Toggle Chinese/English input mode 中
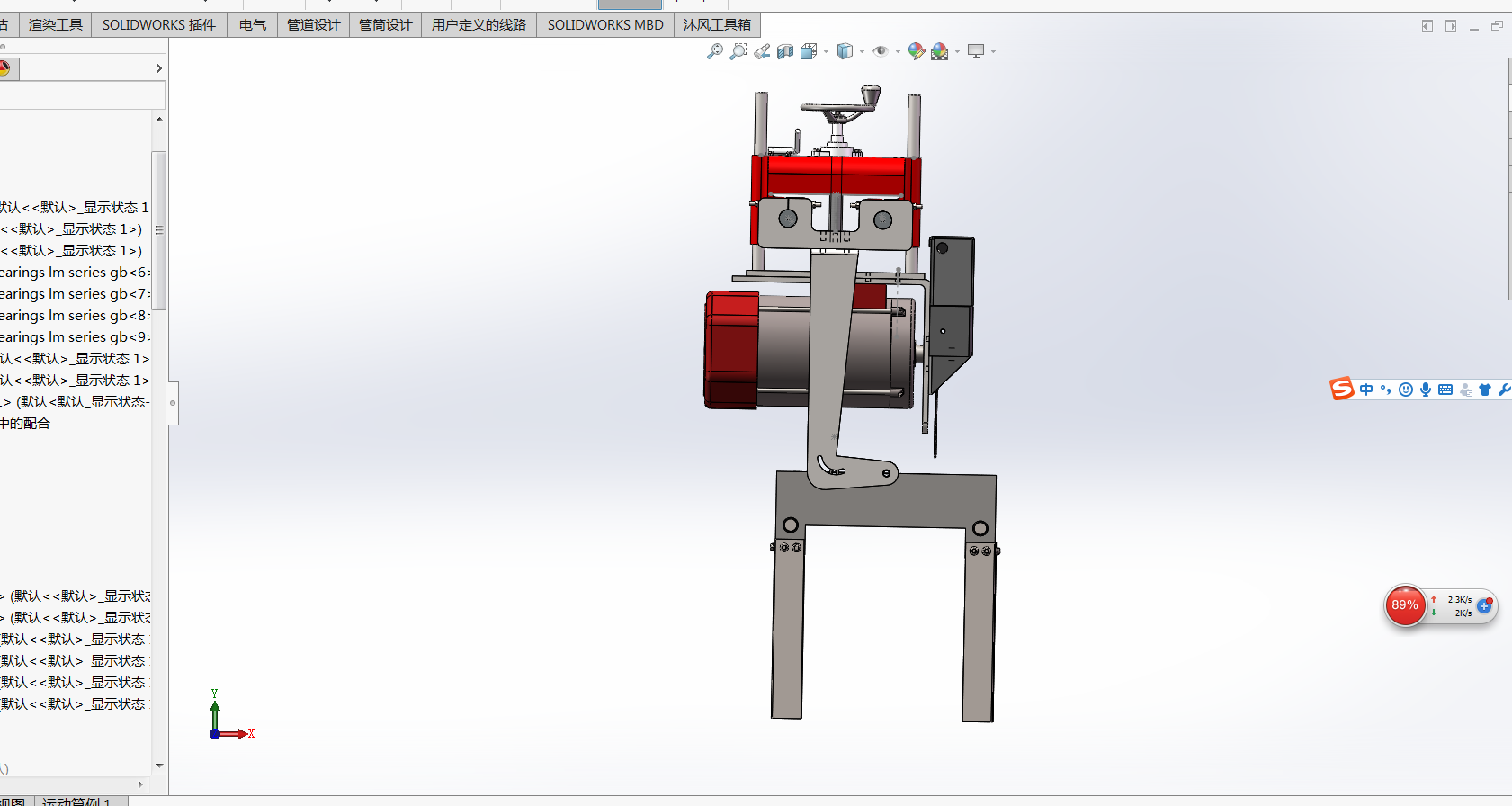The width and height of the screenshot is (1512, 806). pos(1367,390)
